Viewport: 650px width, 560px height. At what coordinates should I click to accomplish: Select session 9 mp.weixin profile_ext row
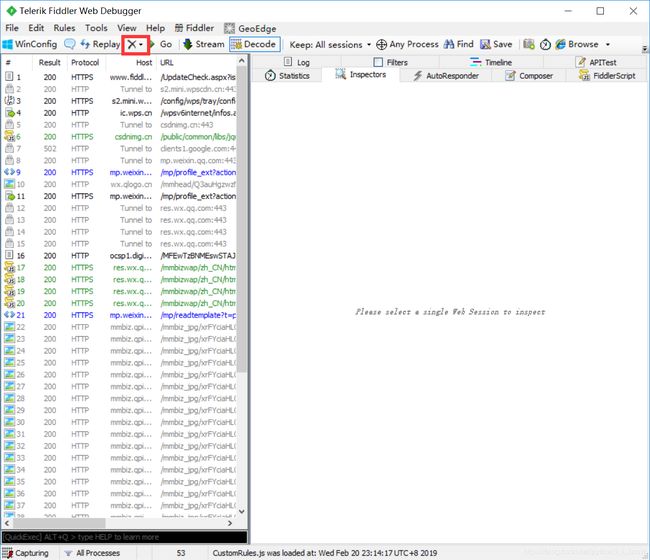point(120,172)
